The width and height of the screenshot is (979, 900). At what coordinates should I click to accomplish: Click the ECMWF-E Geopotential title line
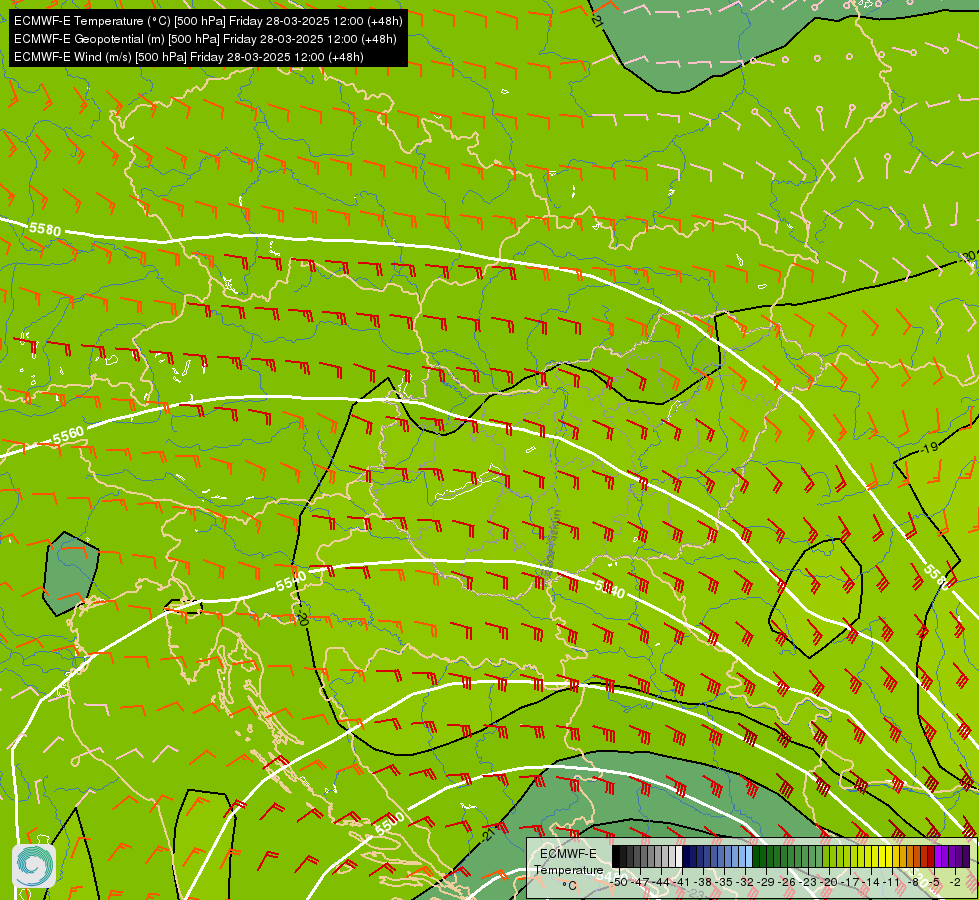pos(205,39)
